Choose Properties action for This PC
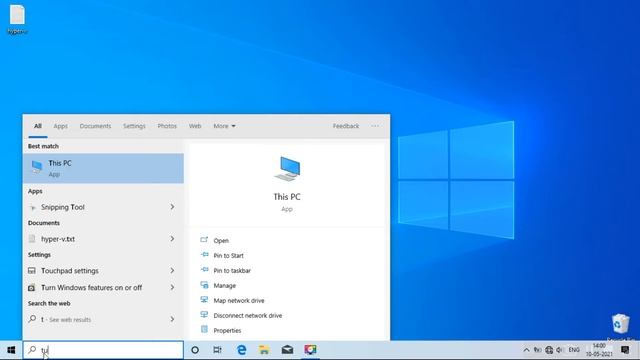This screenshot has width=640, height=360. point(227,331)
